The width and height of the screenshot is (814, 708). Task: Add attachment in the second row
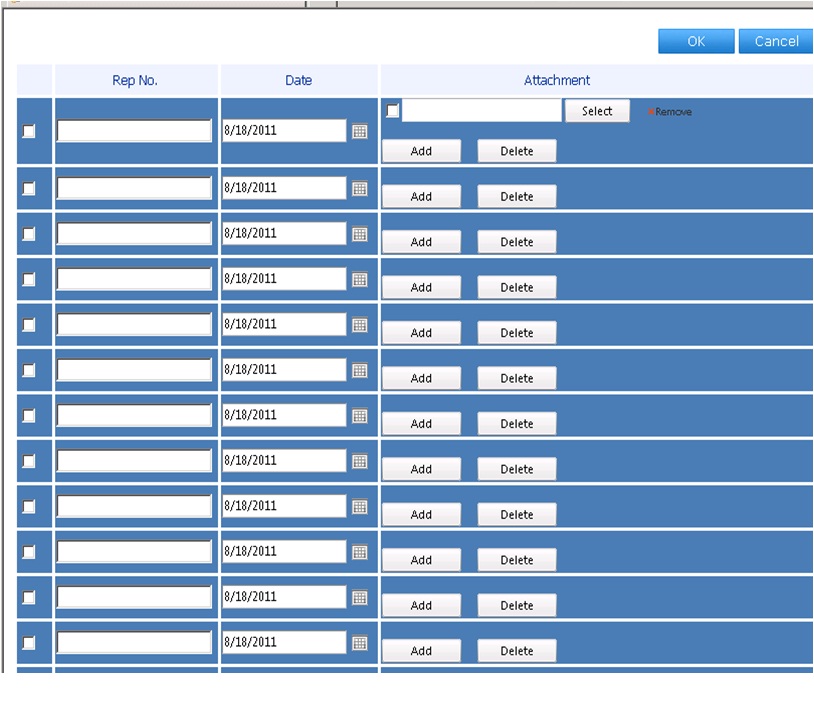421,196
